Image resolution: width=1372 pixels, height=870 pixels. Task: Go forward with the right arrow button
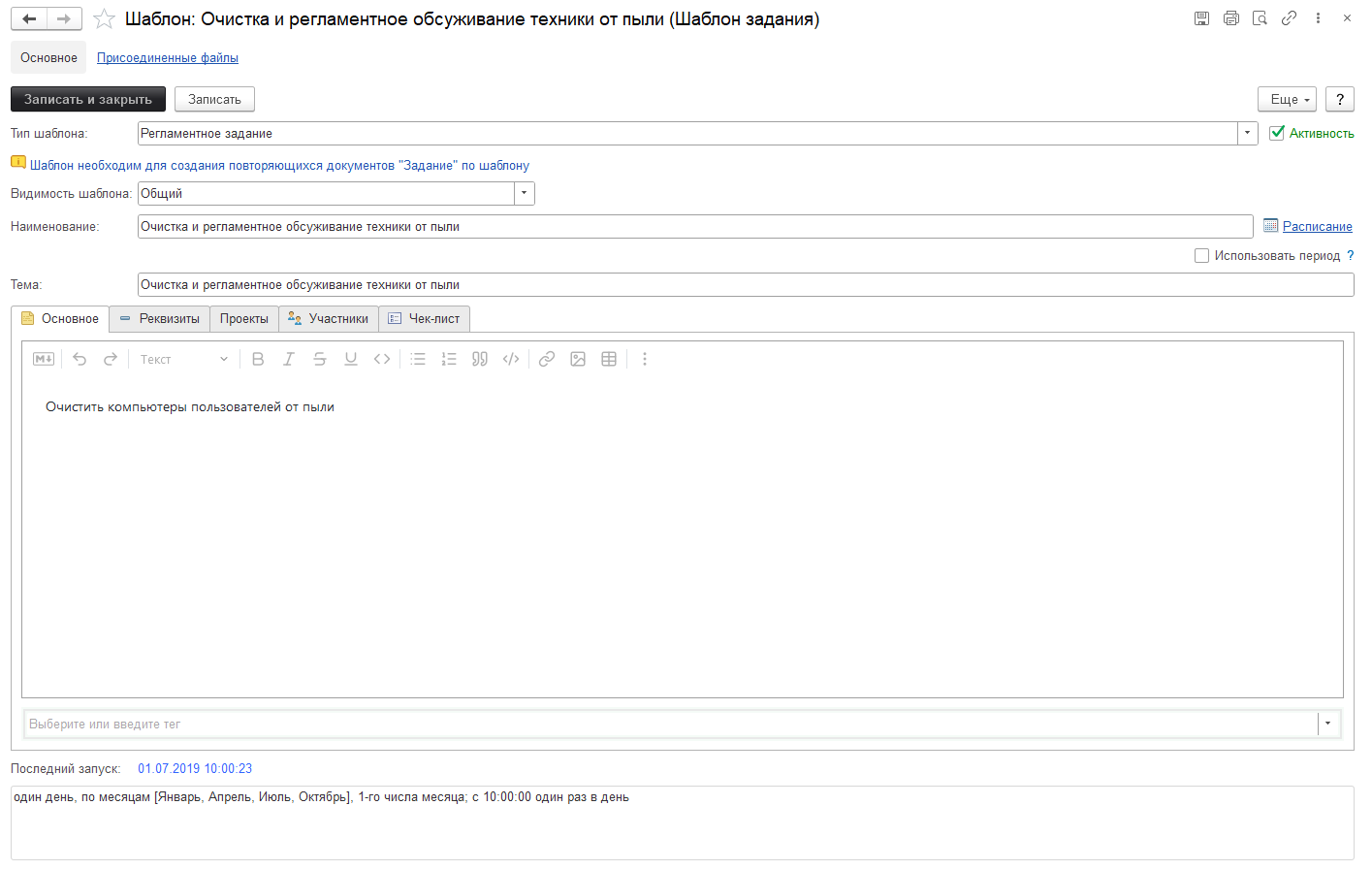(64, 19)
